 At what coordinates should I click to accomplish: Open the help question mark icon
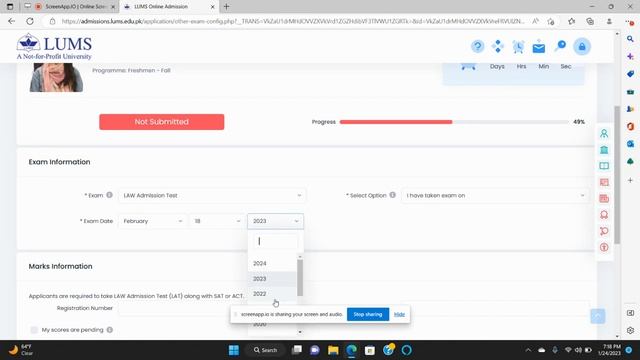(477, 47)
